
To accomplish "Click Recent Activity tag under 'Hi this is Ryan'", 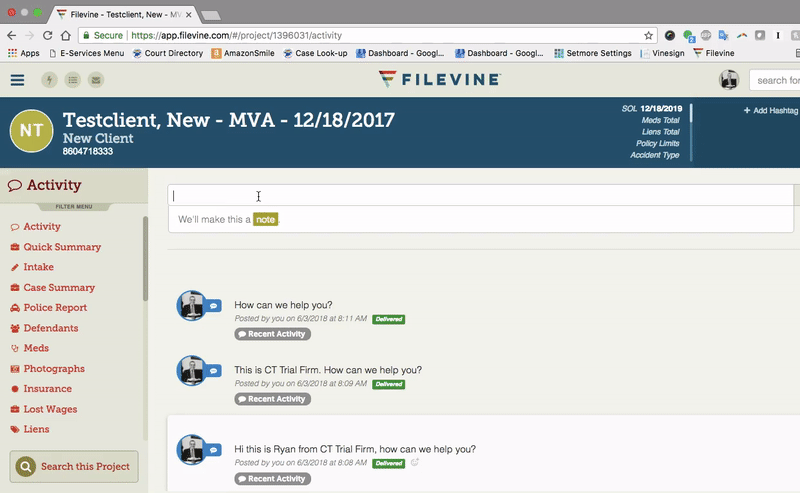I will point(272,479).
